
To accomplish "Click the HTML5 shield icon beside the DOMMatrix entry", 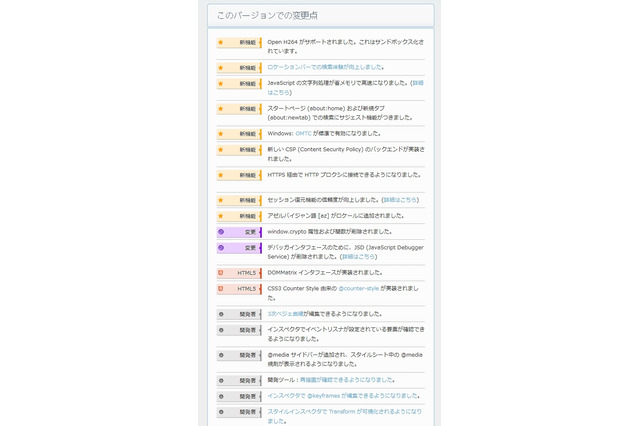I will click(x=221, y=273).
